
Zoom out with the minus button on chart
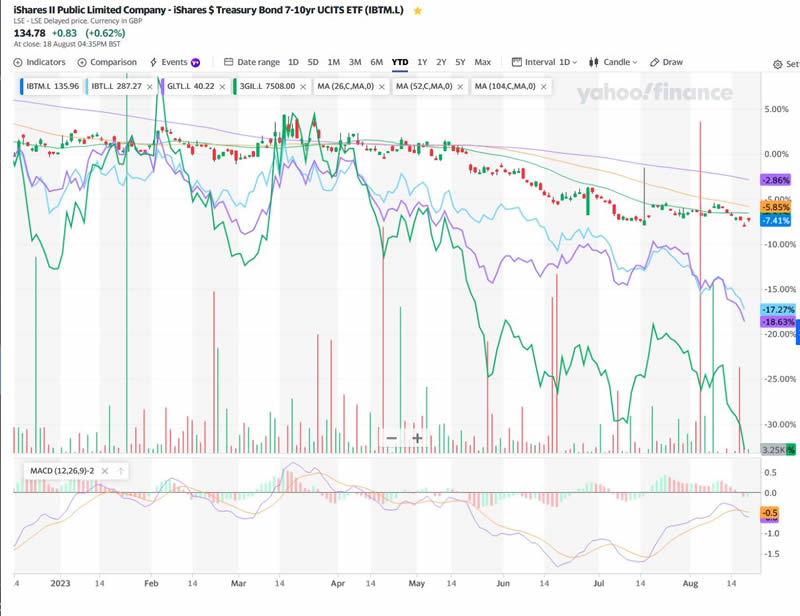click(x=391, y=438)
